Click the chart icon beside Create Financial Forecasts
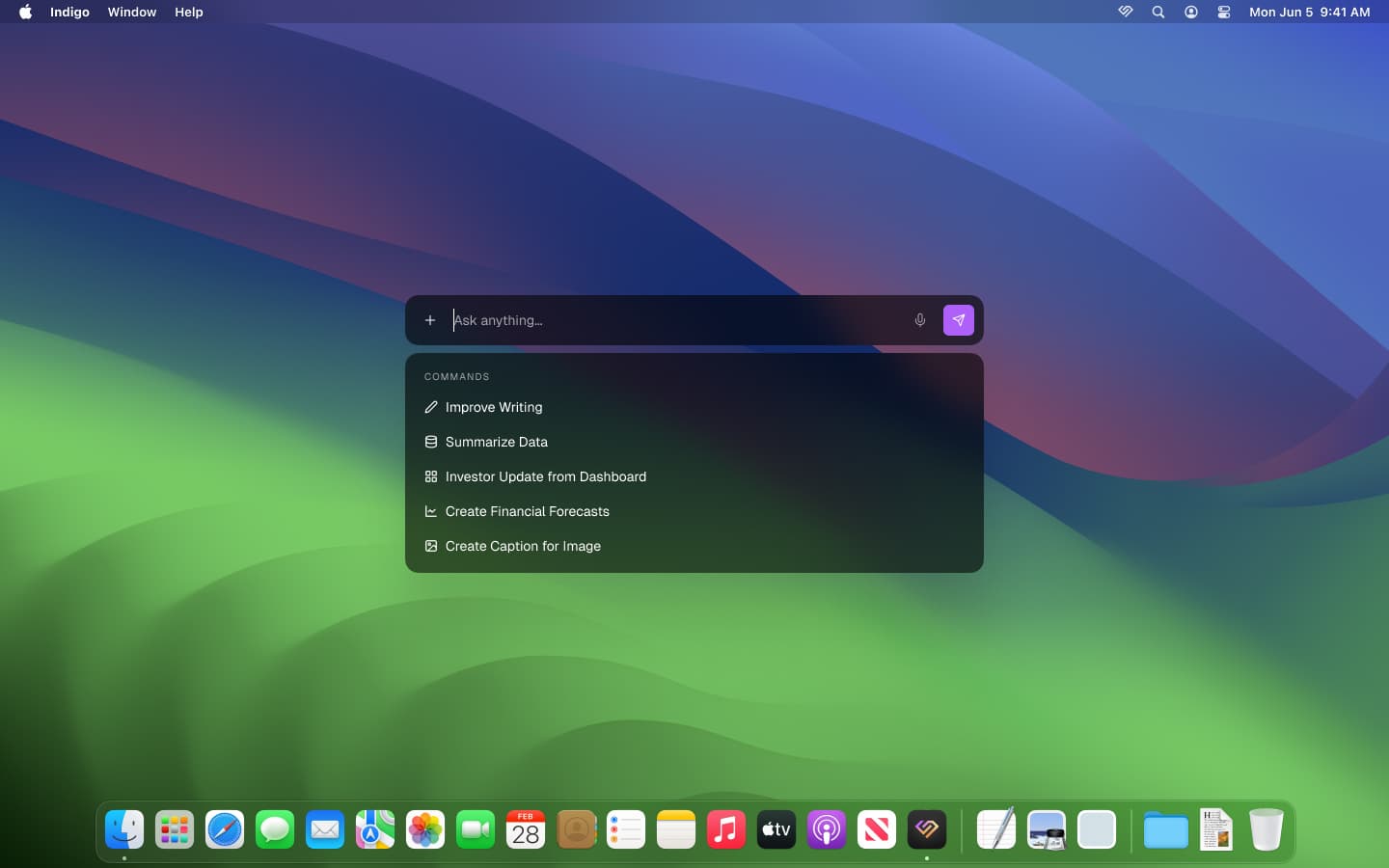This screenshot has height=868, width=1389. 430,511
